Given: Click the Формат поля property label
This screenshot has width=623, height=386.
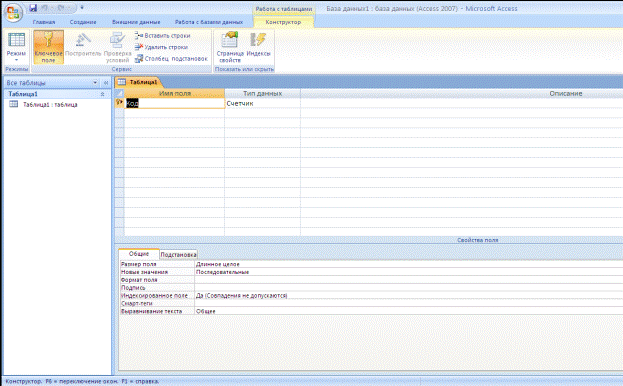Looking at the screenshot, I should point(139,280).
